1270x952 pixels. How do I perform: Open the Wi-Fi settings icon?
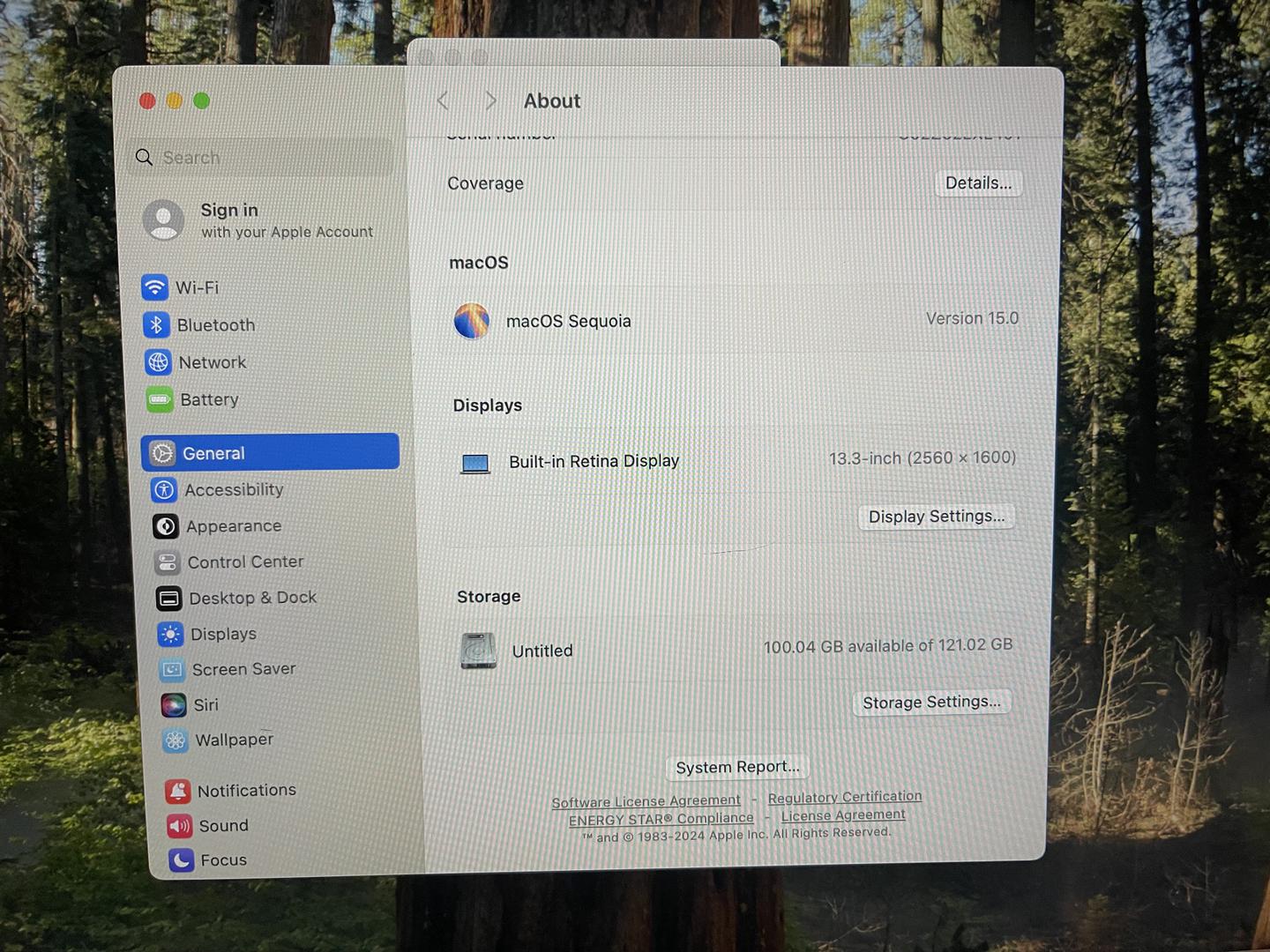(x=154, y=287)
